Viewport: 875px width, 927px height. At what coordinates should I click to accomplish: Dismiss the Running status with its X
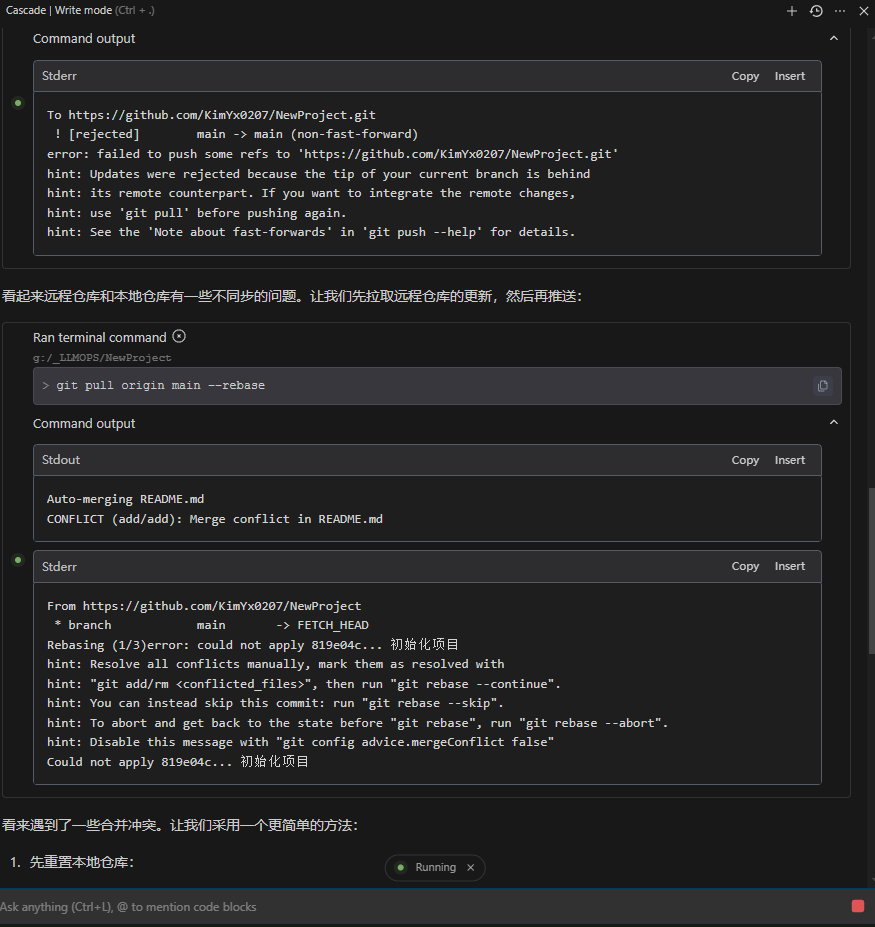471,867
